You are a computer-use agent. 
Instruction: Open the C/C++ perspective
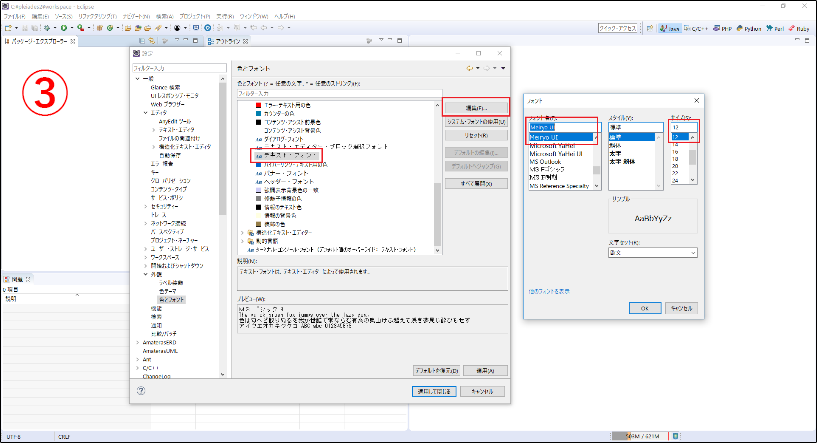click(697, 30)
